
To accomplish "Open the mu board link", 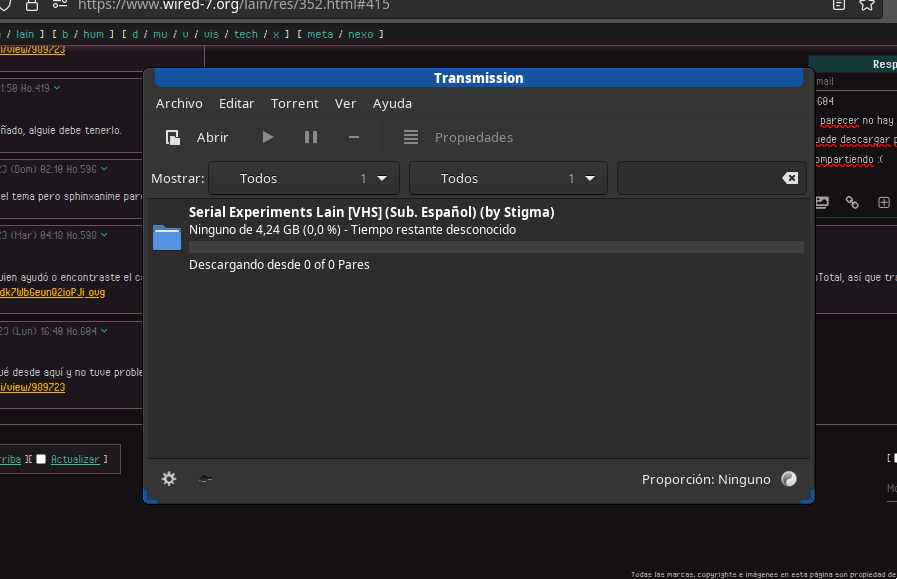I will [160, 34].
